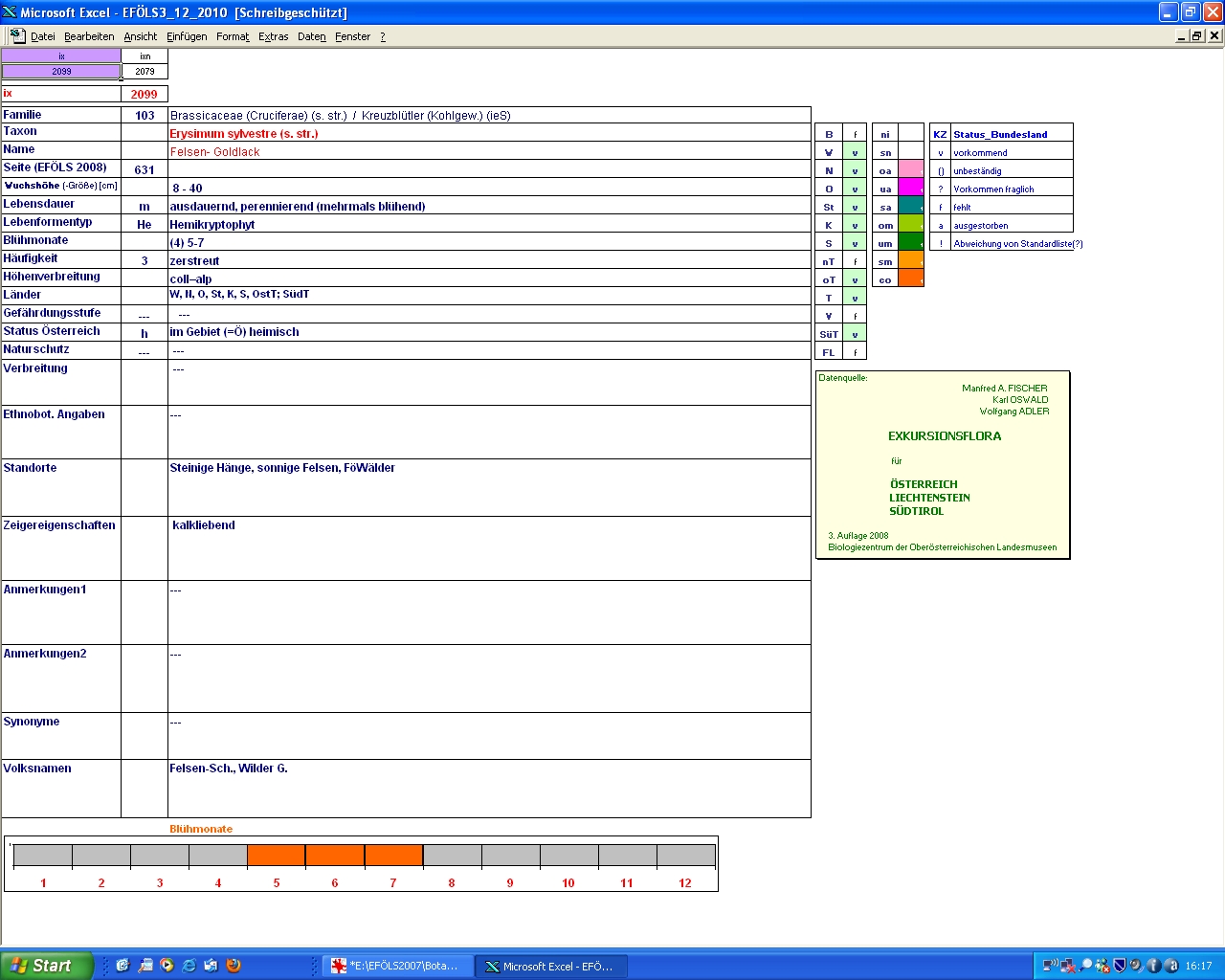Viewport: 1225px width, 980px height.
Task: Click the round "i" info tray icon
Action: pos(1153,966)
